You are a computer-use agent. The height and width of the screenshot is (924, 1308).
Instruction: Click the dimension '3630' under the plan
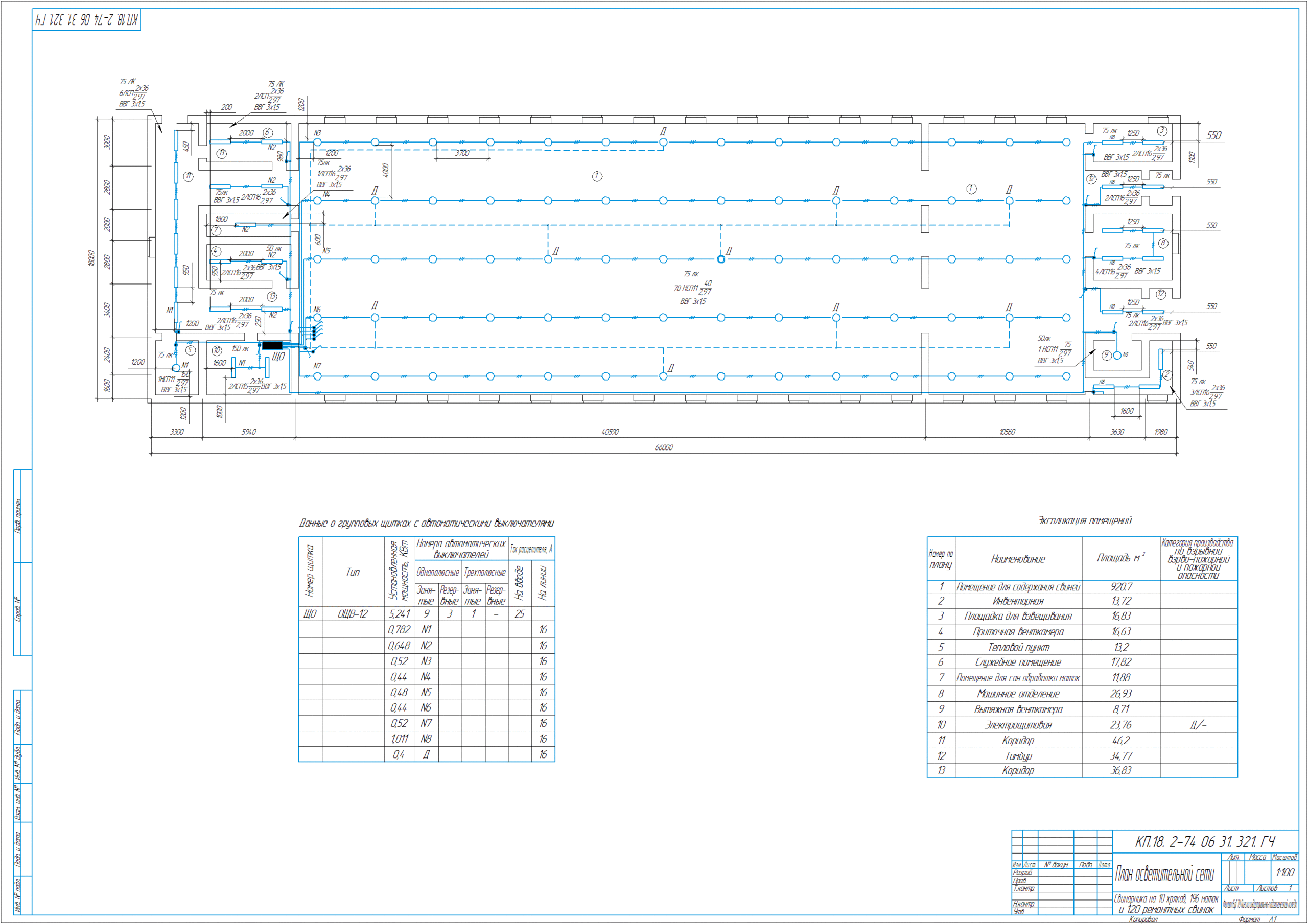click(1117, 432)
